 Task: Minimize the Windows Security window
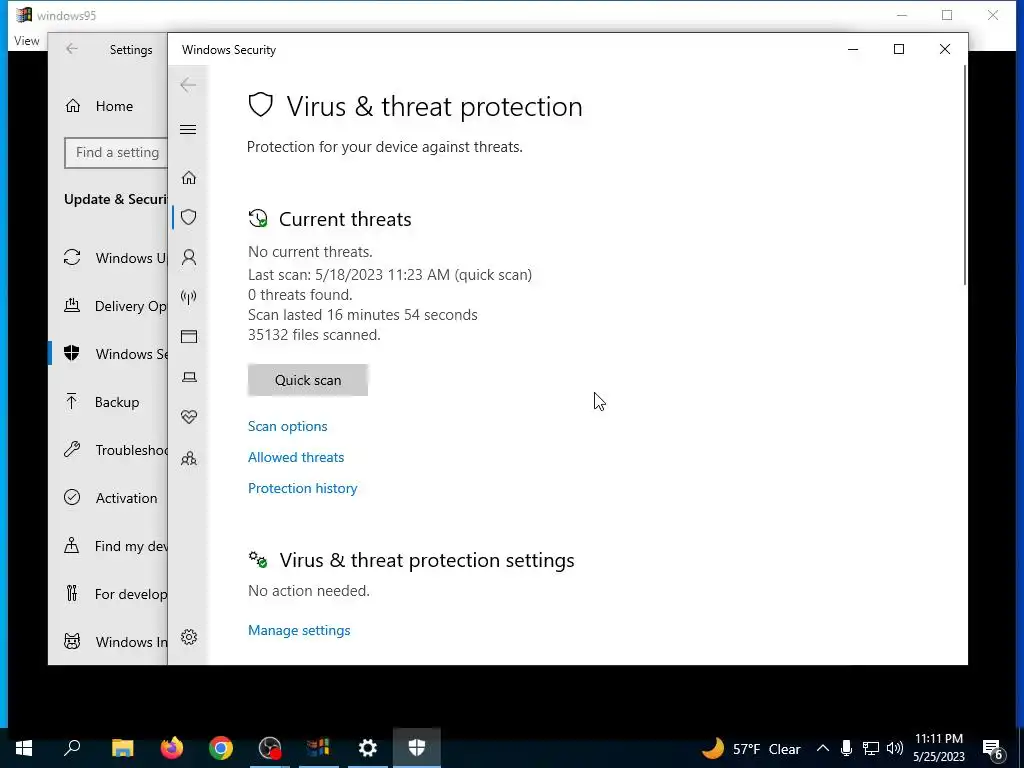coord(853,49)
